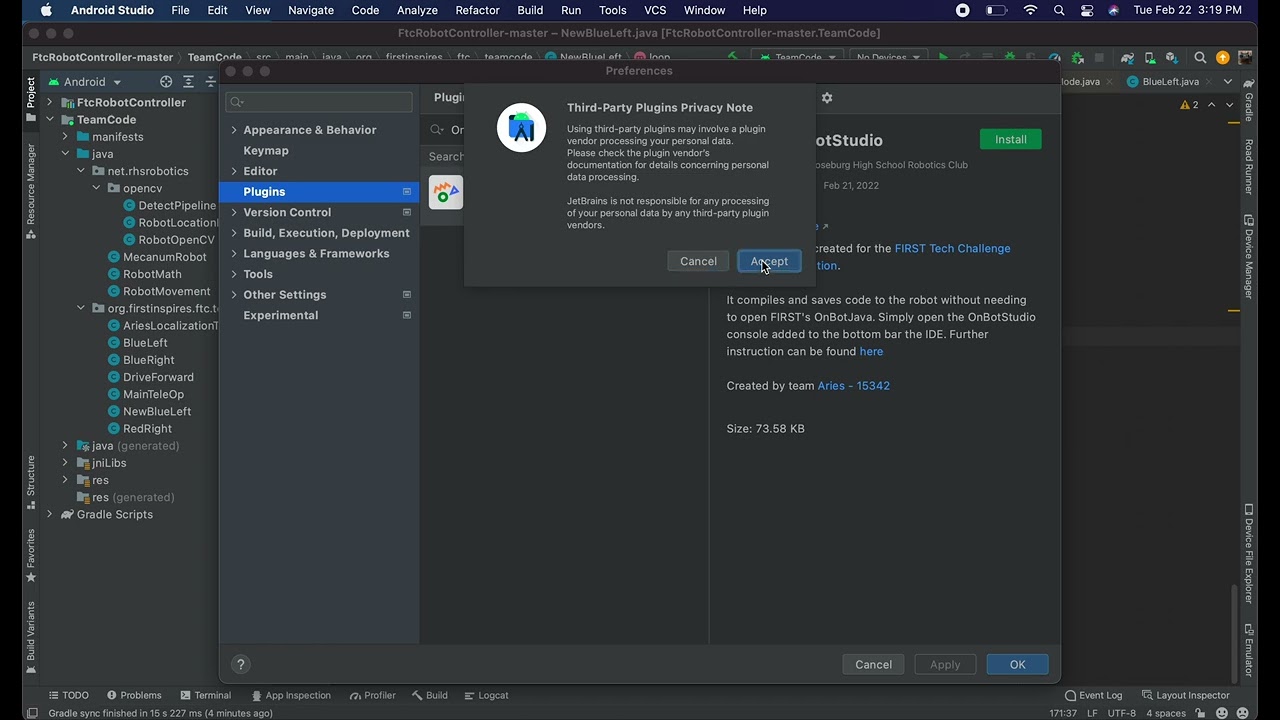Expand Build, Execution, Deployment settings
Image resolution: width=1280 pixels, height=720 pixels.
point(234,233)
